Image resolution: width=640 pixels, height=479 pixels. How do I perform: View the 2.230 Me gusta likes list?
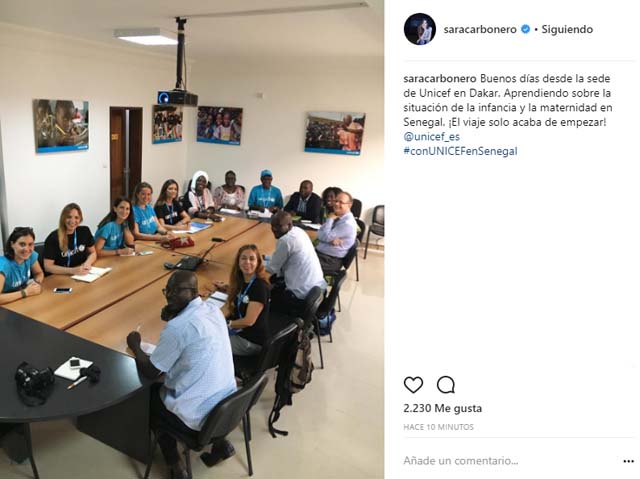pyautogui.click(x=442, y=408)
